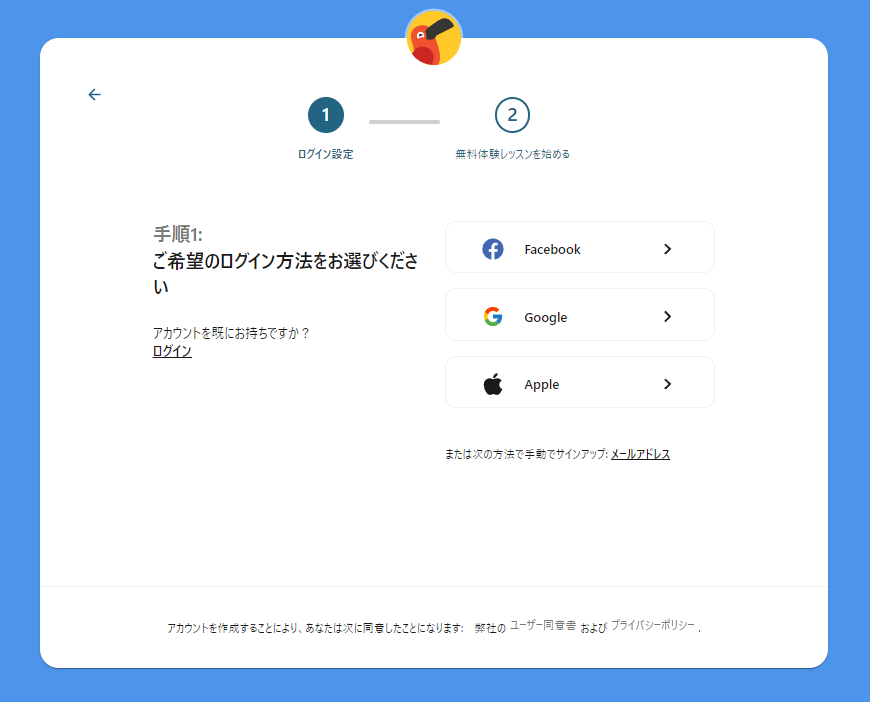The width and height of the screenshot is (870, 702).
Task: Click the Apple logo icon
Action: (x=493, y=384)
